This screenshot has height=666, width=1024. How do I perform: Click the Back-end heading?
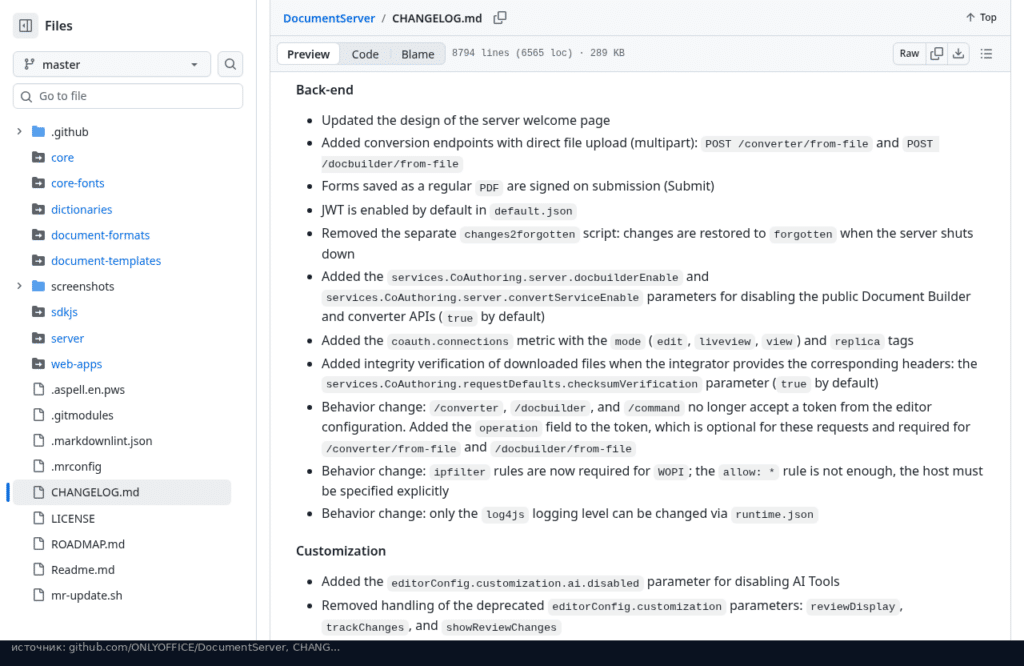point(325,90)
